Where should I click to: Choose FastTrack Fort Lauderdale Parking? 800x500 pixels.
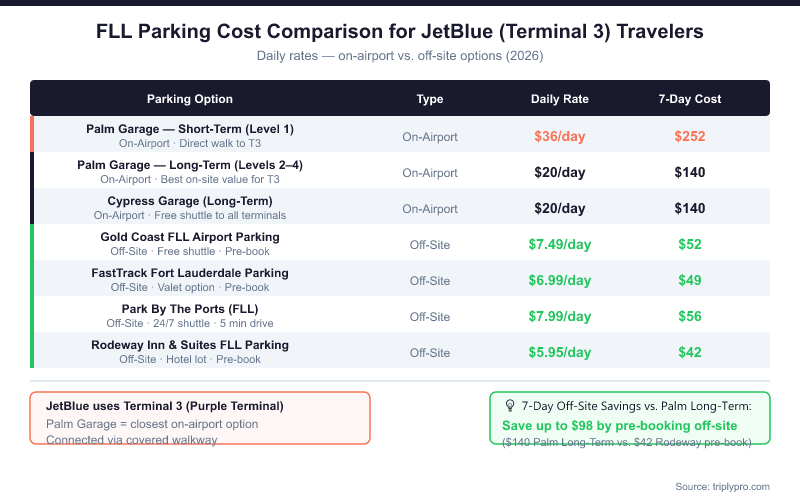click(190, 273)
